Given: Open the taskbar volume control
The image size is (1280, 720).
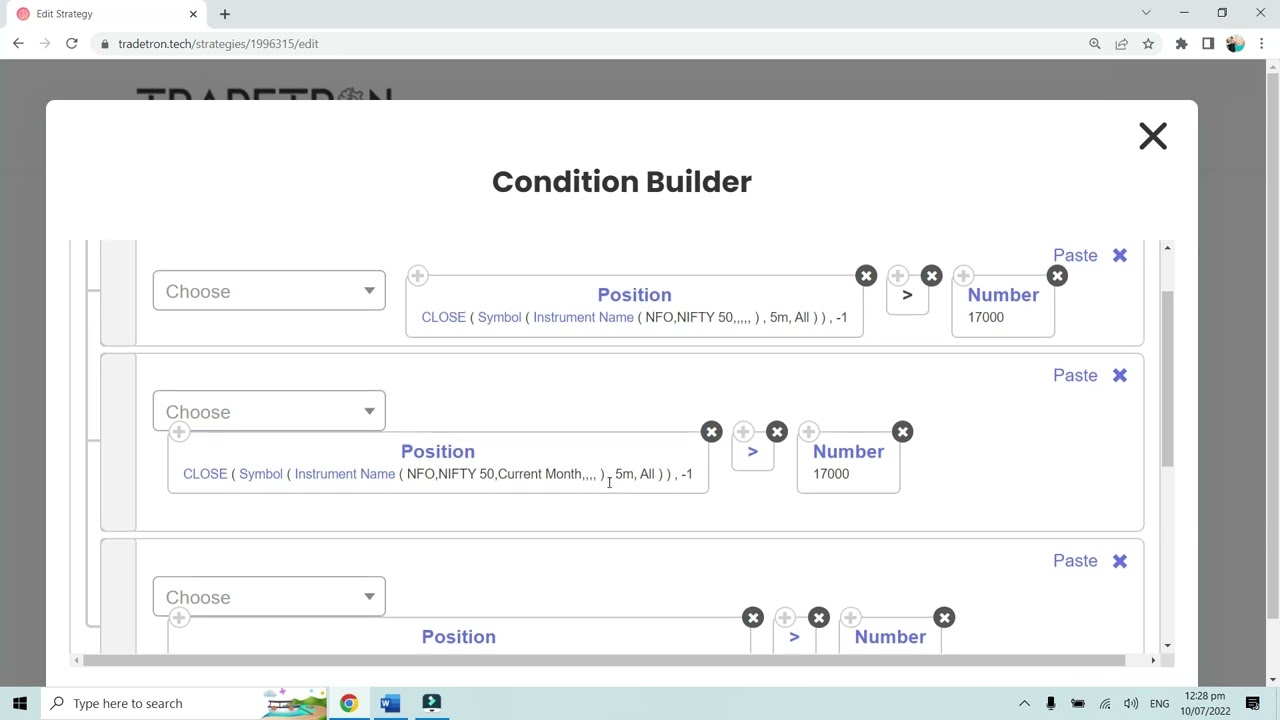Looking at the screenshot, I should pos(1131,703).
